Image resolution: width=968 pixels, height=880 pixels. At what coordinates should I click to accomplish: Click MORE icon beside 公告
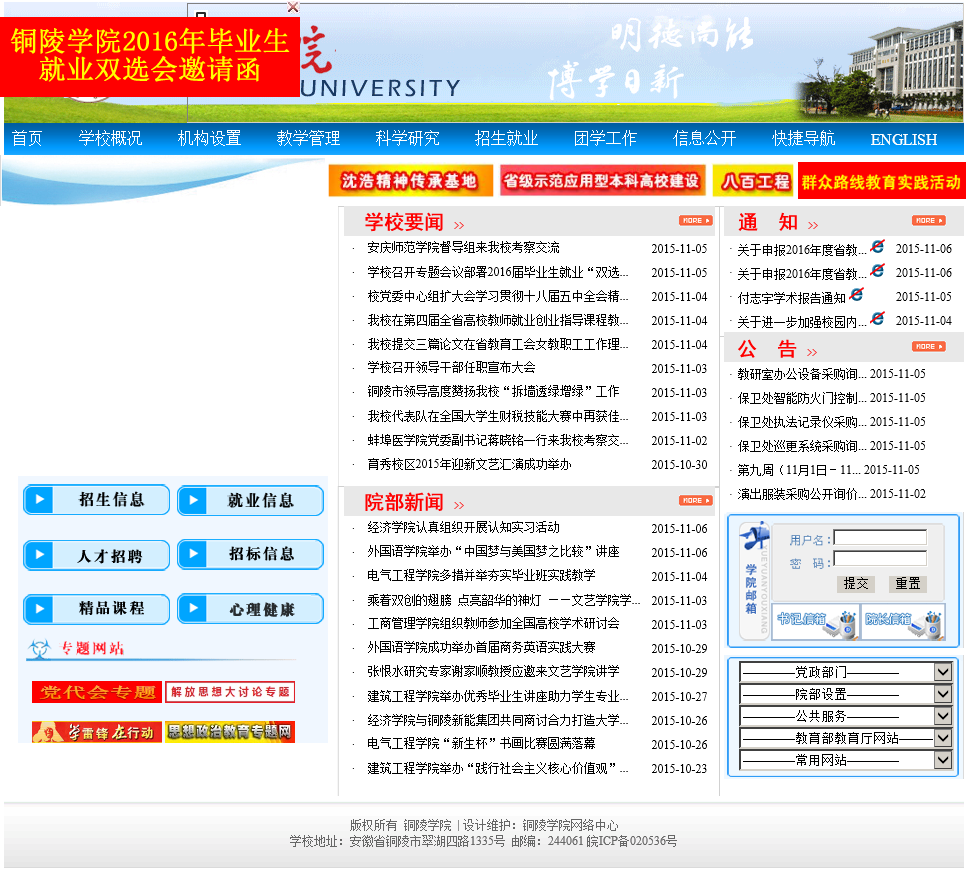929,346
